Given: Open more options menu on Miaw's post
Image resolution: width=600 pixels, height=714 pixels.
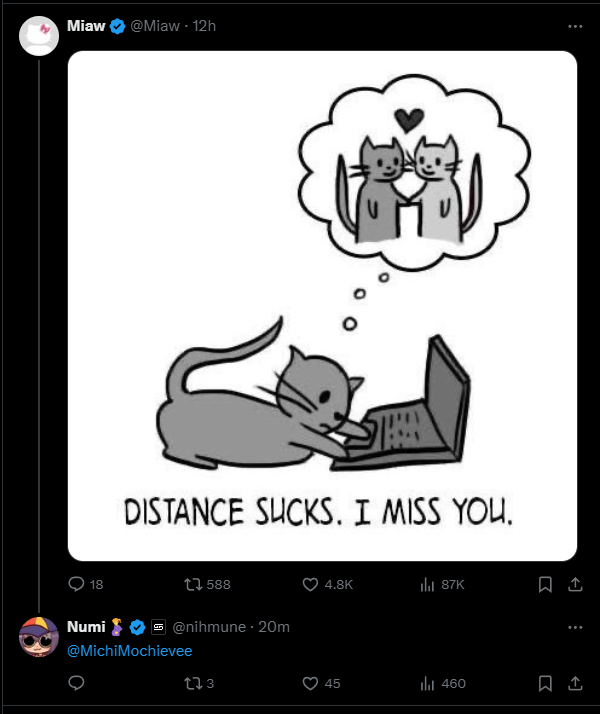Looking at the screenshot, I should 575,26.
